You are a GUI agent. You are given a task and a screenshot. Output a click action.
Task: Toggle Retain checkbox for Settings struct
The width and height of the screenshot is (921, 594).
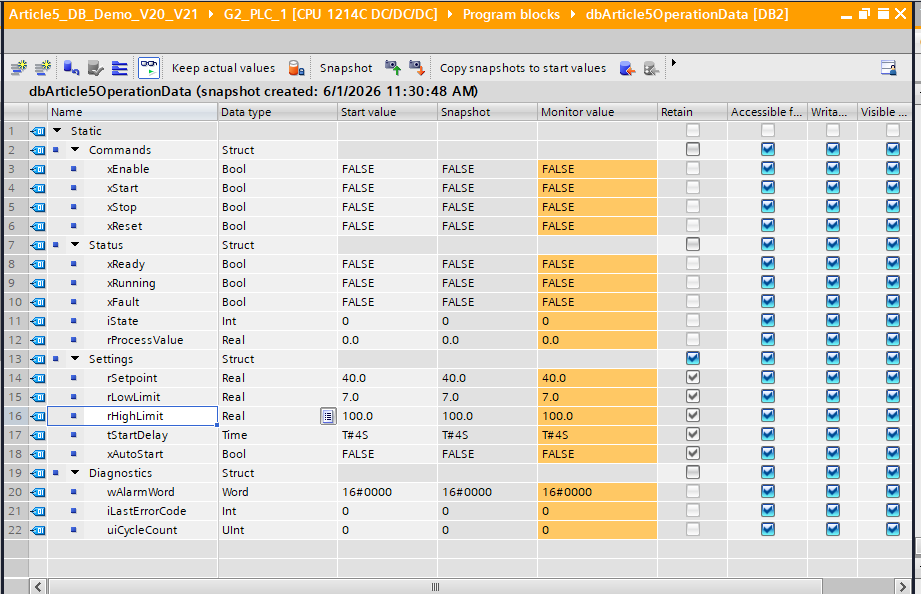693,358
